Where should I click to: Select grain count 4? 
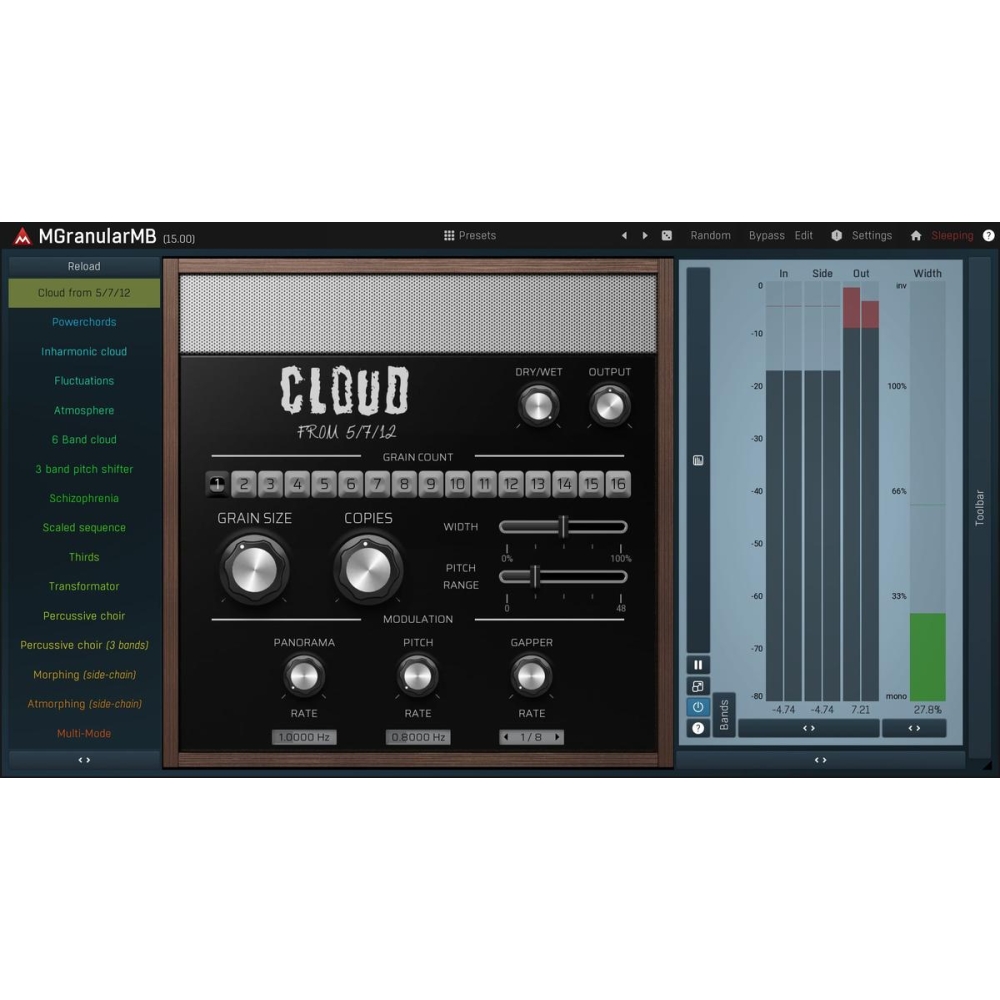297,484
